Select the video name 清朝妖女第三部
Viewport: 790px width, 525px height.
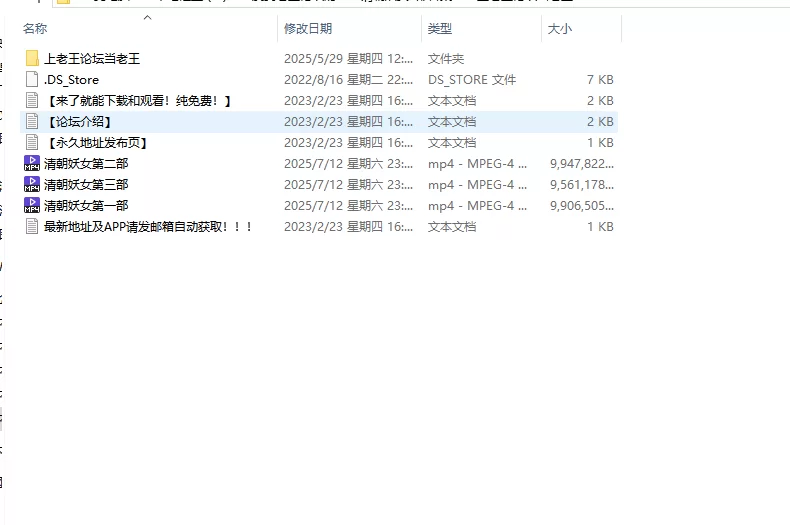[86, 184]
